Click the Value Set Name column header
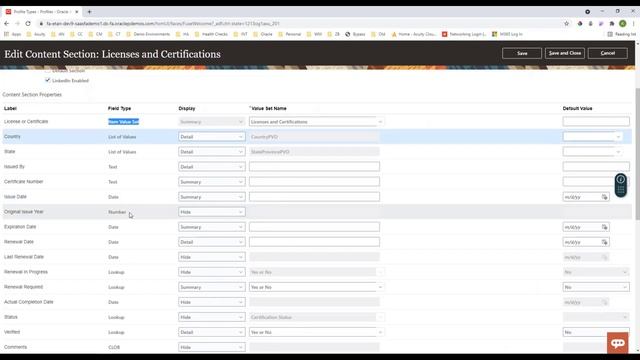Screen dimensions: 640x360 (269, 109)
